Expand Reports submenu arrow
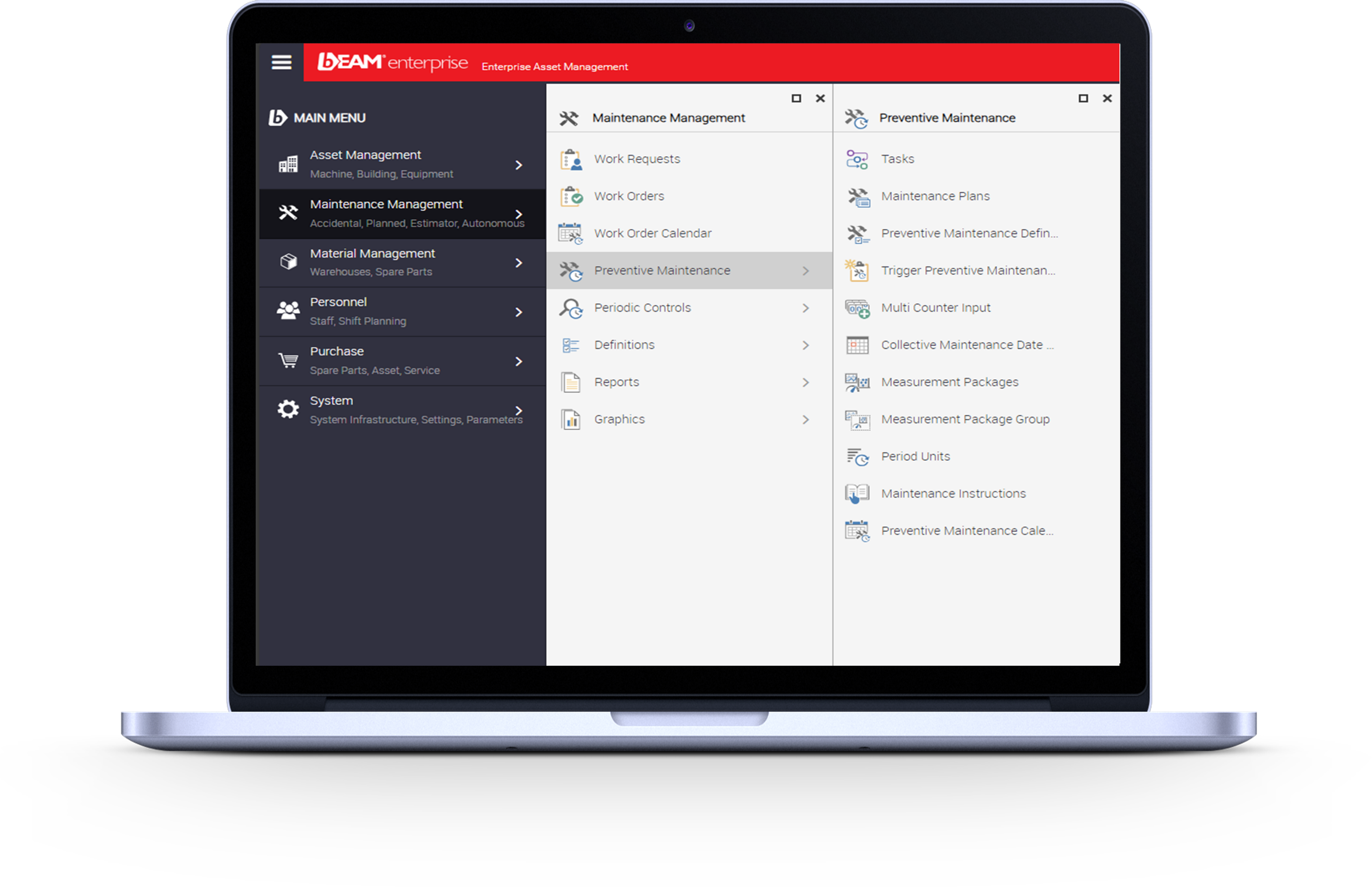This screenshot has height=887, width=1372. 805,383
